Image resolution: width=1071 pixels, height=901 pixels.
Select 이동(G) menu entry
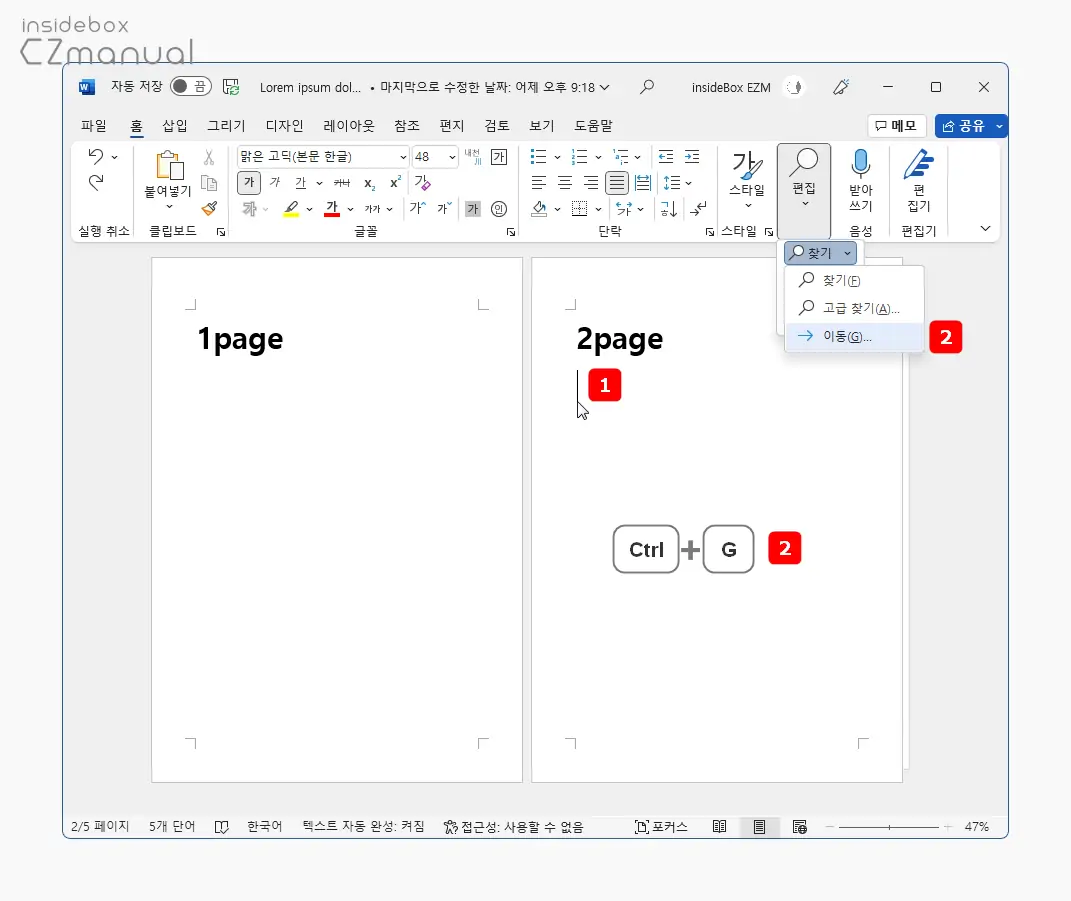854,336
